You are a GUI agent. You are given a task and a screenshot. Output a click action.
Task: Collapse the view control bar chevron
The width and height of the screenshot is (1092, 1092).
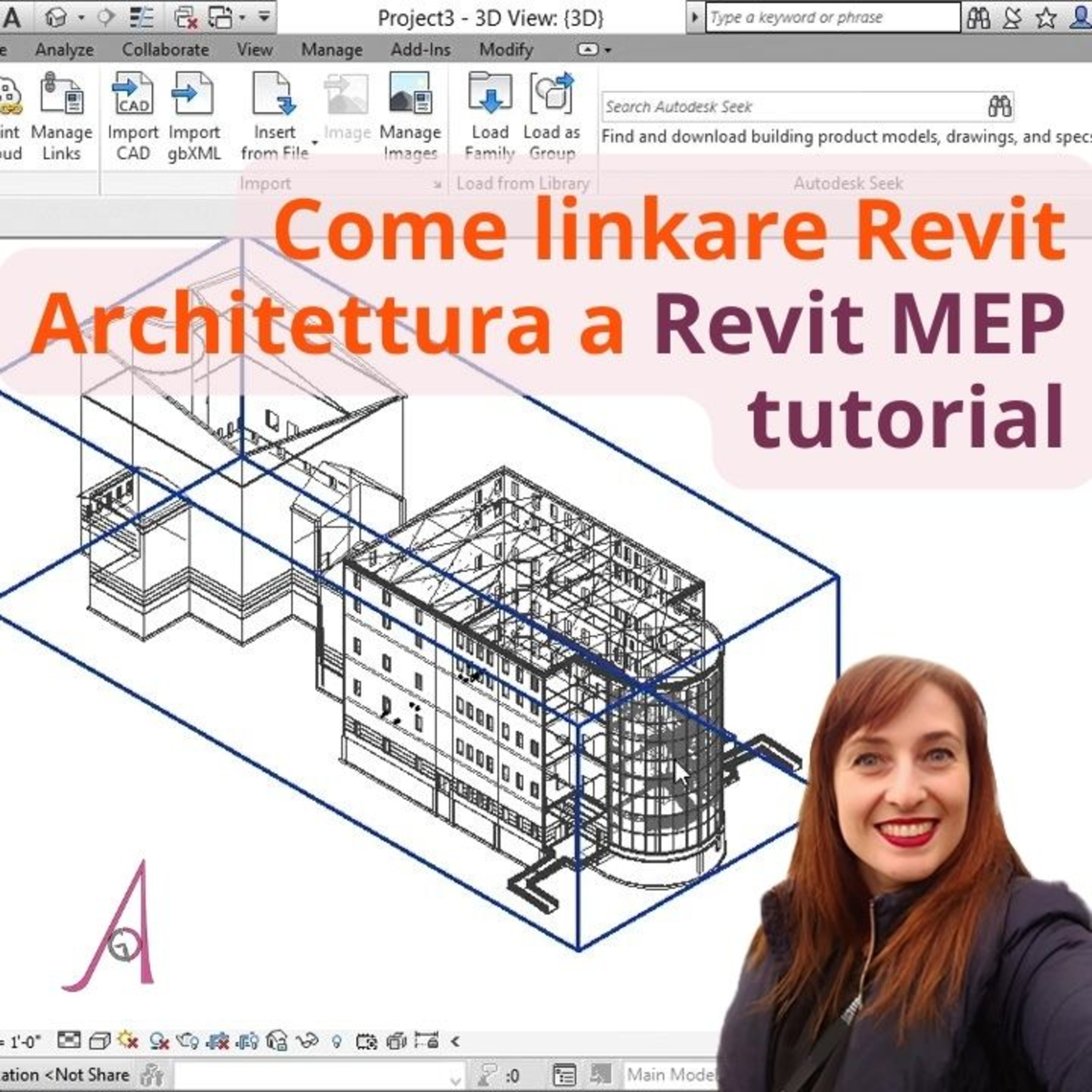455,1041
